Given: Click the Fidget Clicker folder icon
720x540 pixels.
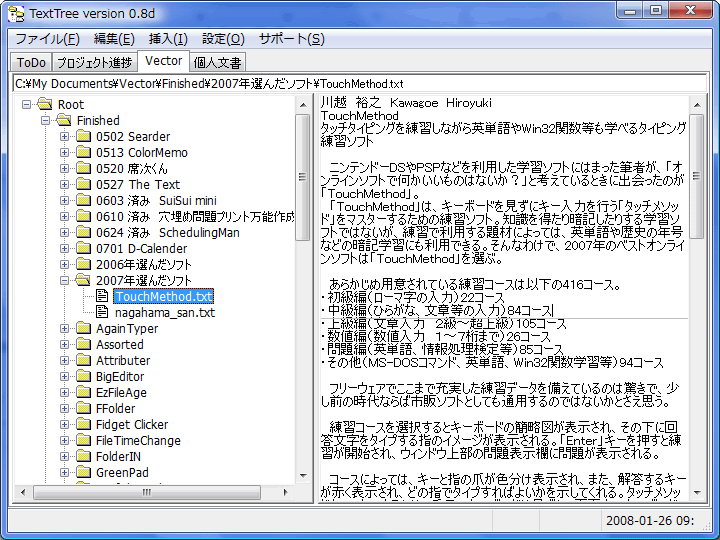Looking at the screenshot, I should (x=83, y=424).
